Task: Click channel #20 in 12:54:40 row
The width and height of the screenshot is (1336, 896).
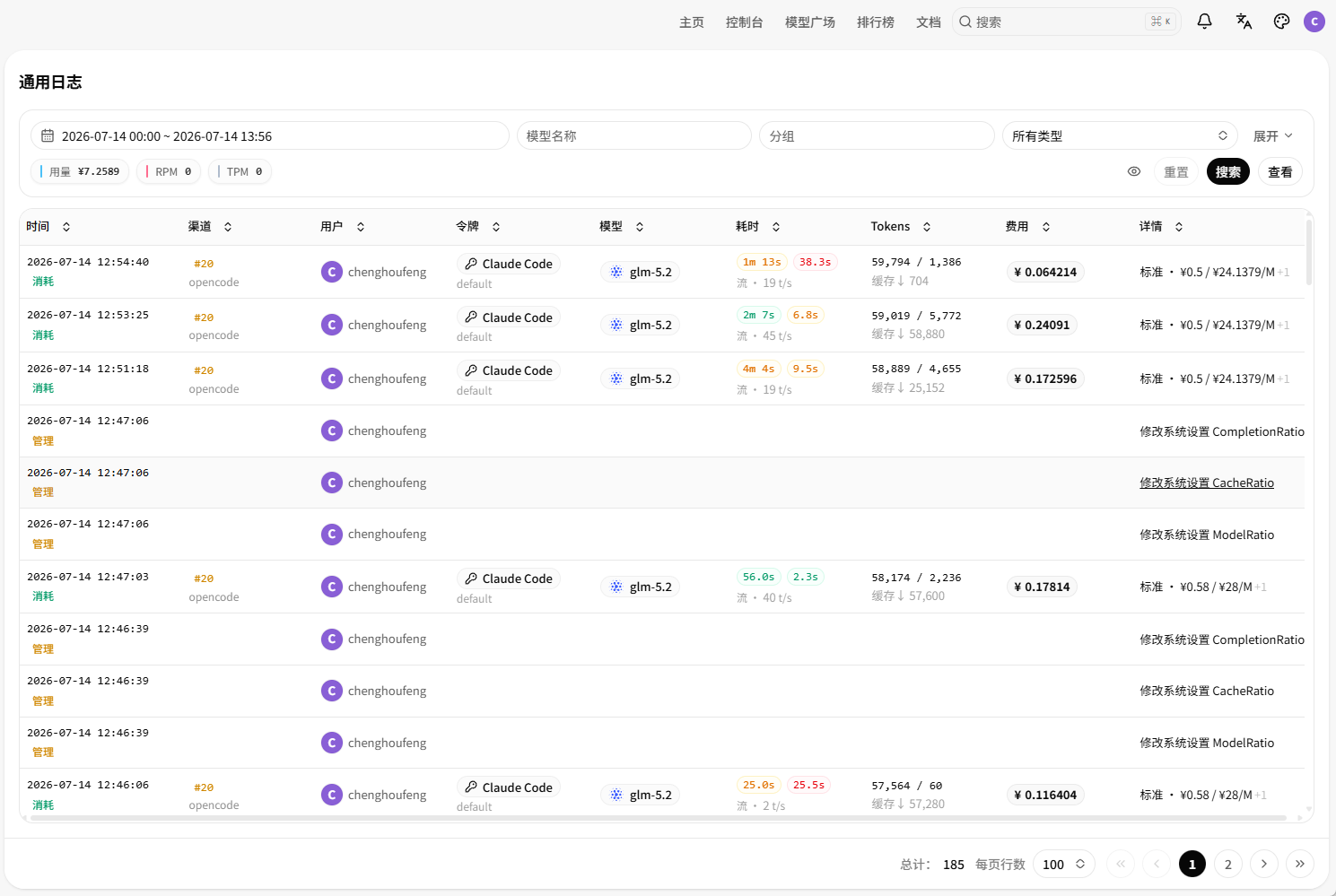Action: coord(204,264)
